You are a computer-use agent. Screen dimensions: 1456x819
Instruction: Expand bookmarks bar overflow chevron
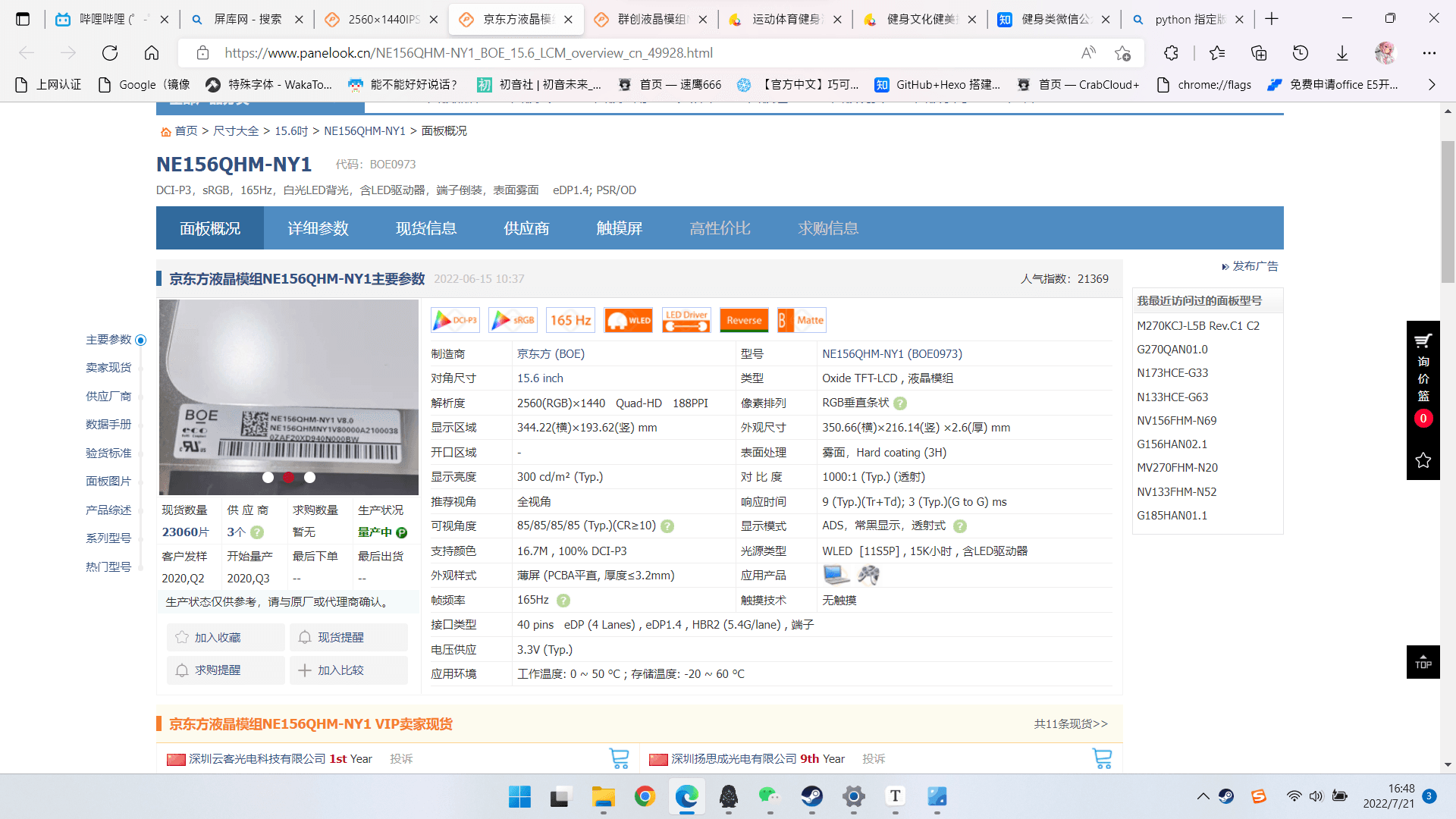[x=1432, y=85]
